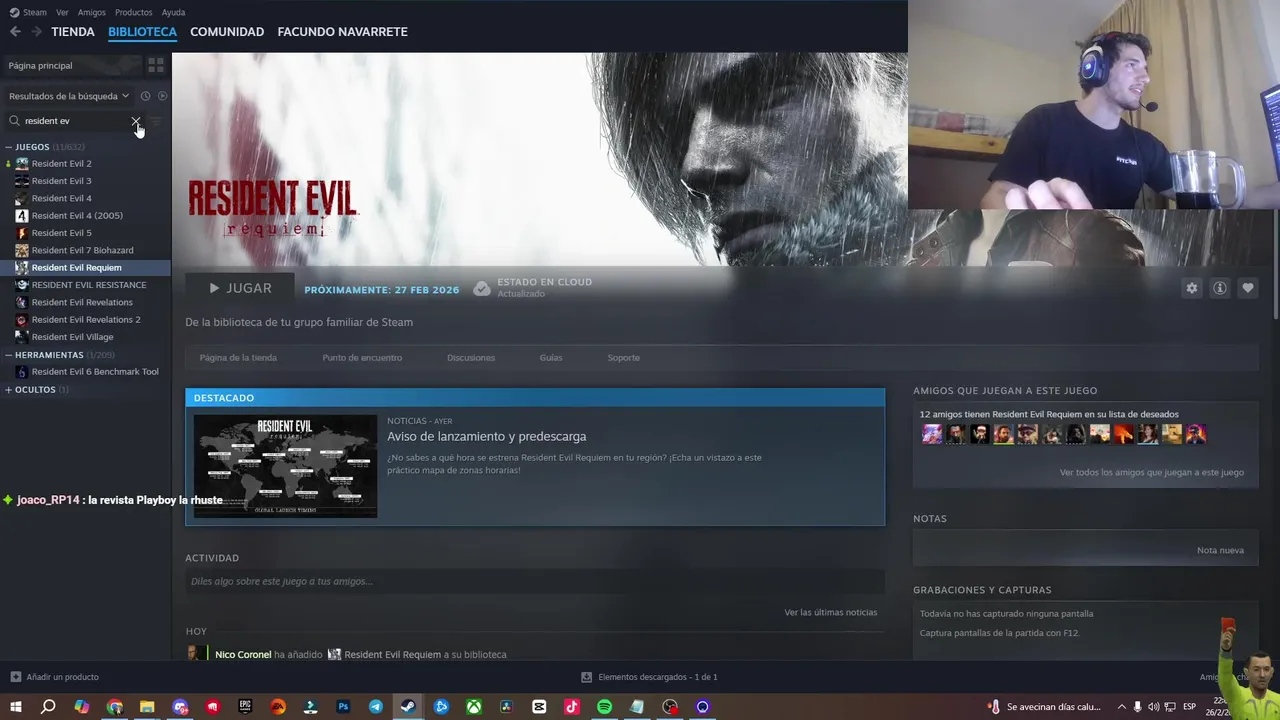Open Spotify from taskbar

(604, 707)
